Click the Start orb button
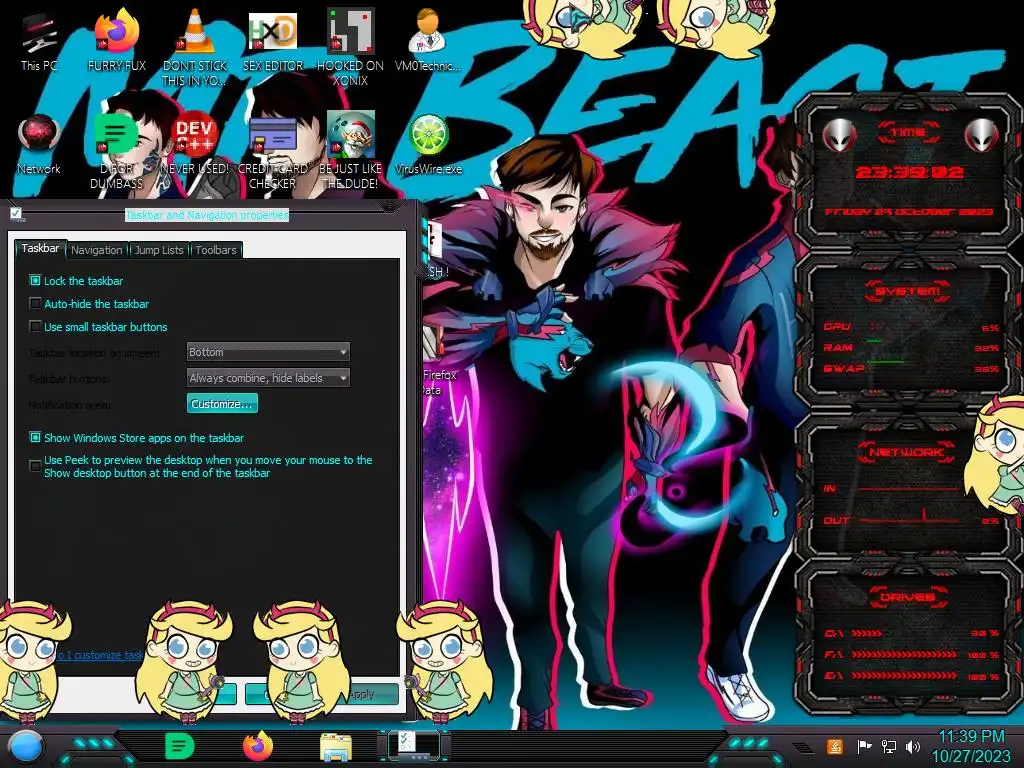The image size is (1024, 768). tap(25, 746)
